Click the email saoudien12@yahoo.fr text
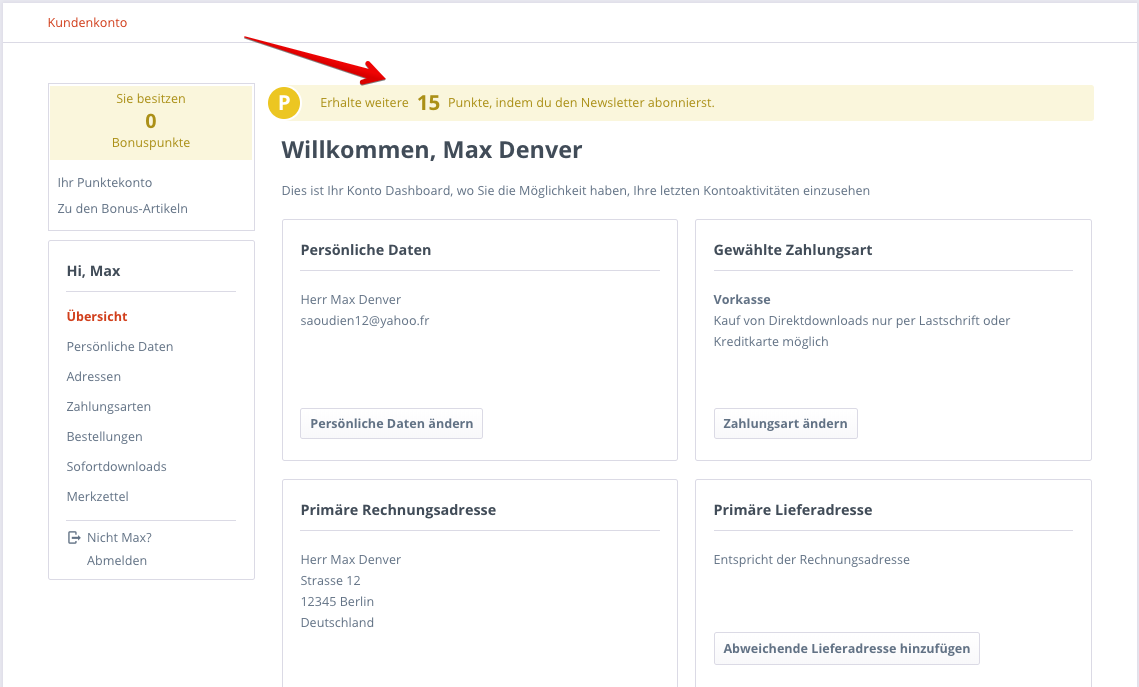The height and width of the screenshot is (687, 1139). pos(365,320)
